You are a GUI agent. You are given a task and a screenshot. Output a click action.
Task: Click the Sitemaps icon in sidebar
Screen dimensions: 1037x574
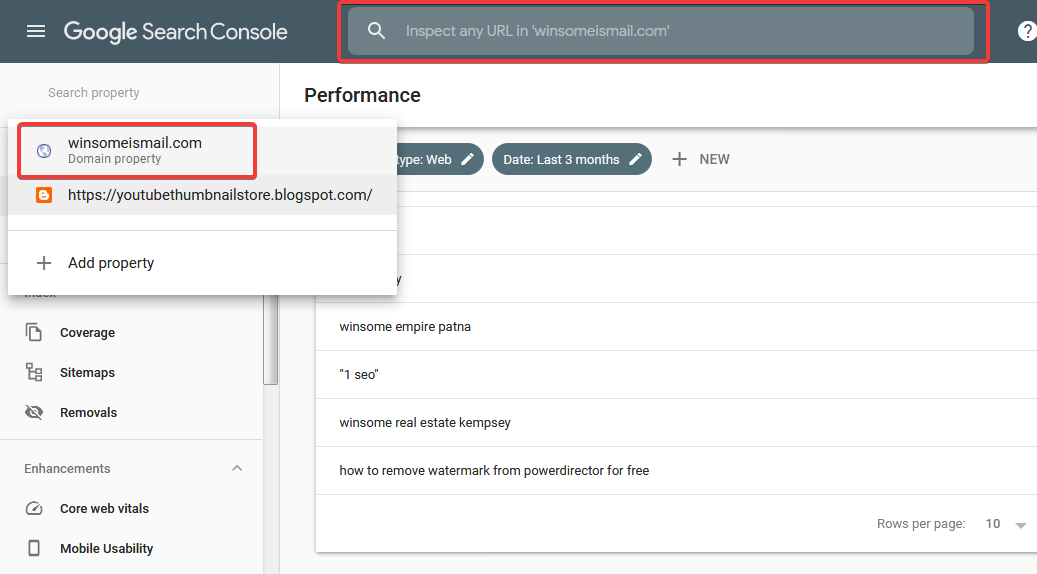coord(35,372)
